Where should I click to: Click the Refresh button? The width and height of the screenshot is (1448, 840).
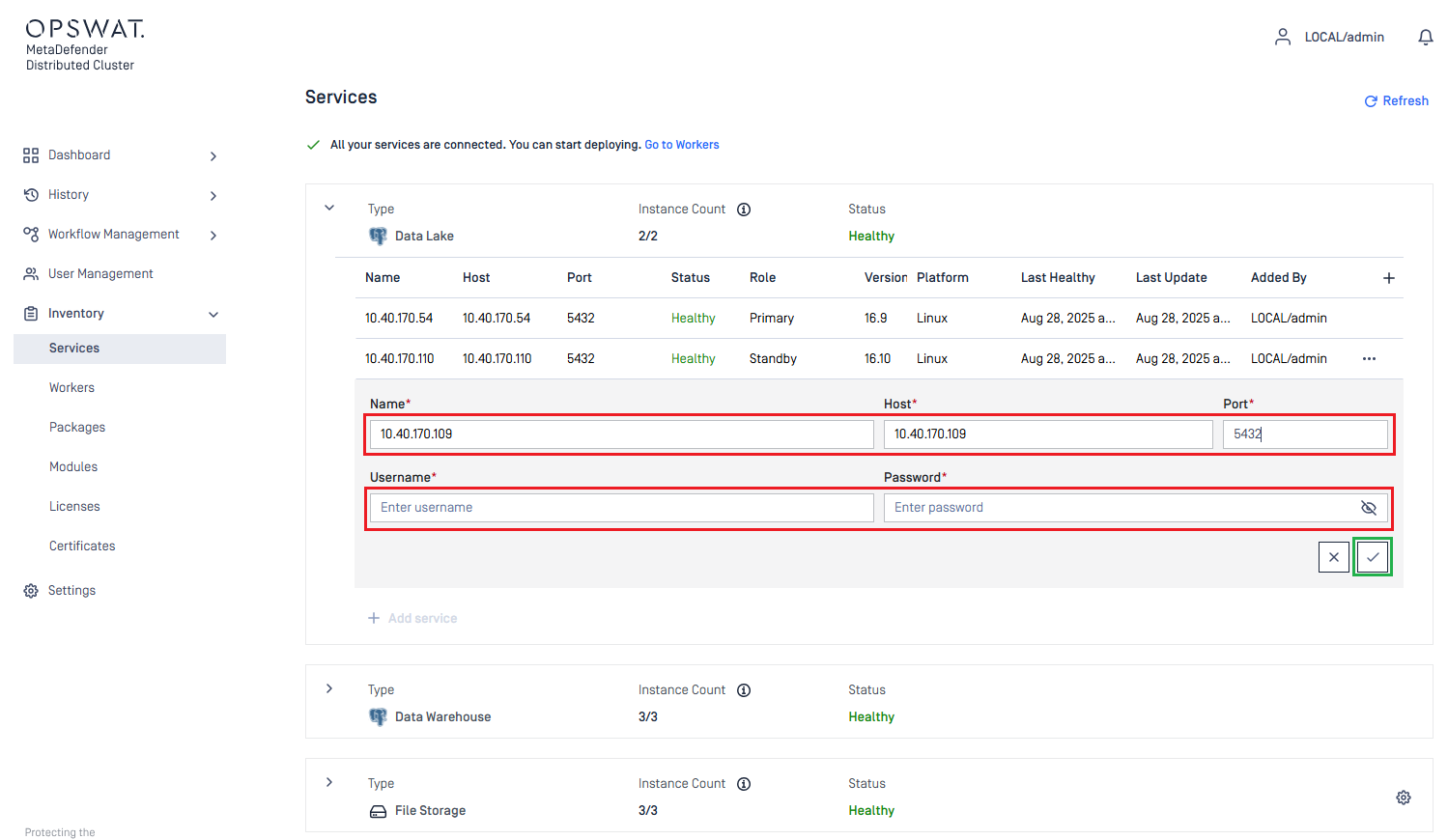(1396, 101)
